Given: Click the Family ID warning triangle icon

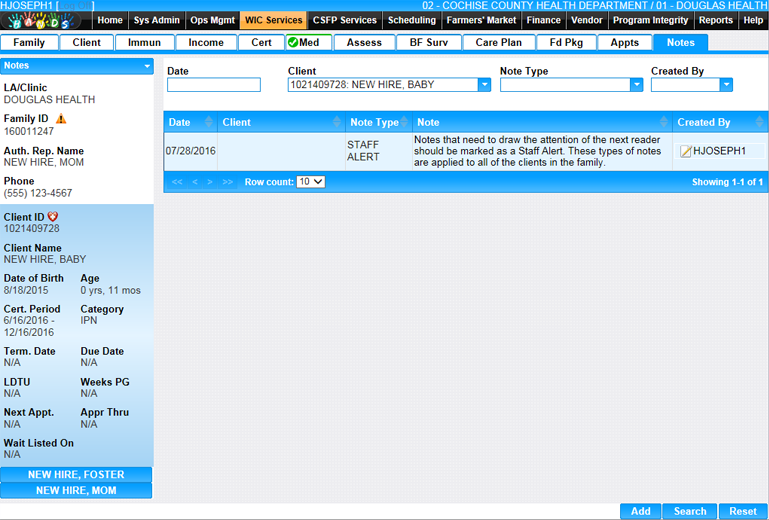Looking at the screenshot, I should pyautogui.click(x=61, y=119).
